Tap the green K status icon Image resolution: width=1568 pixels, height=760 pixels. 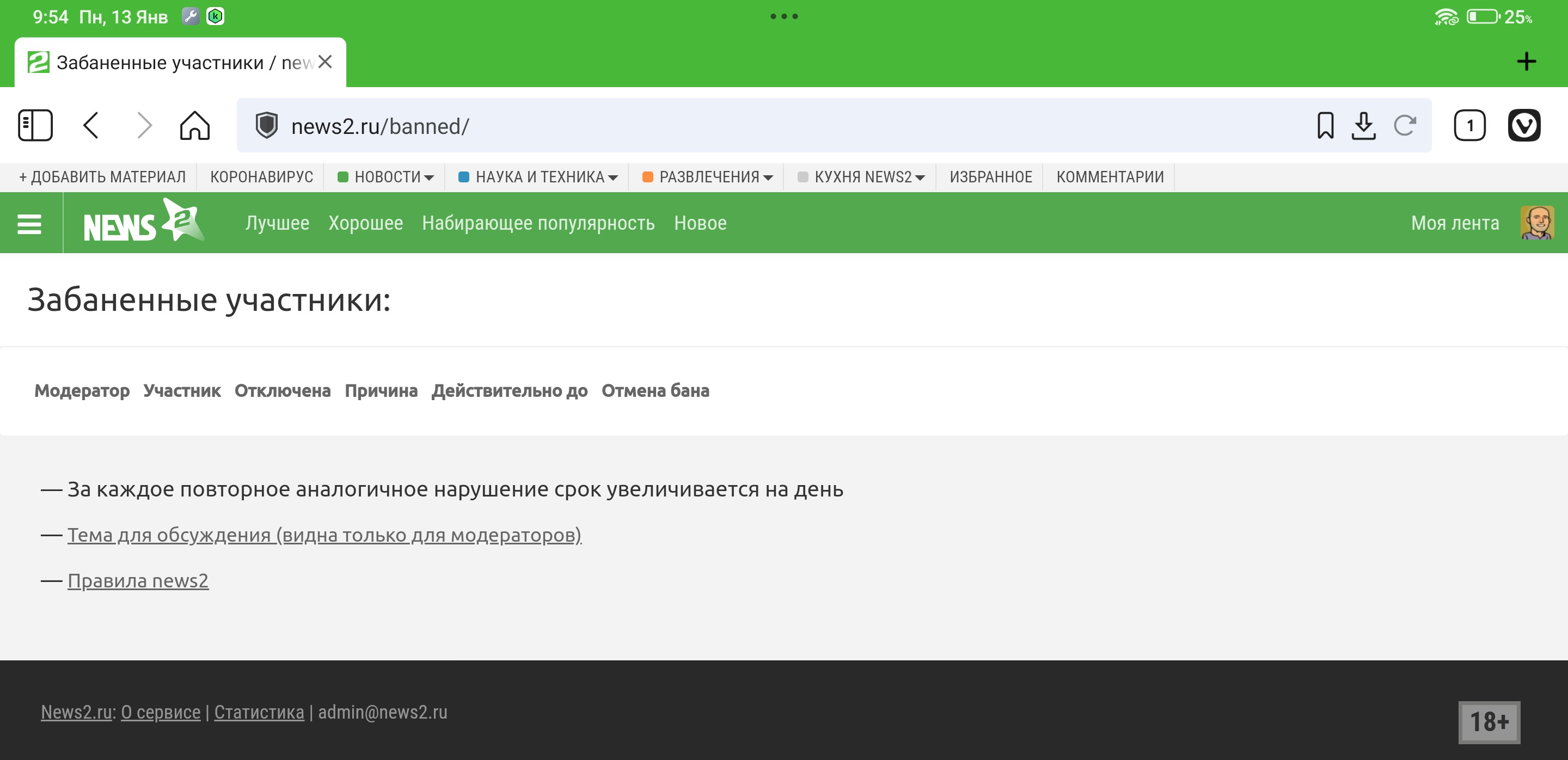(216, 16)
